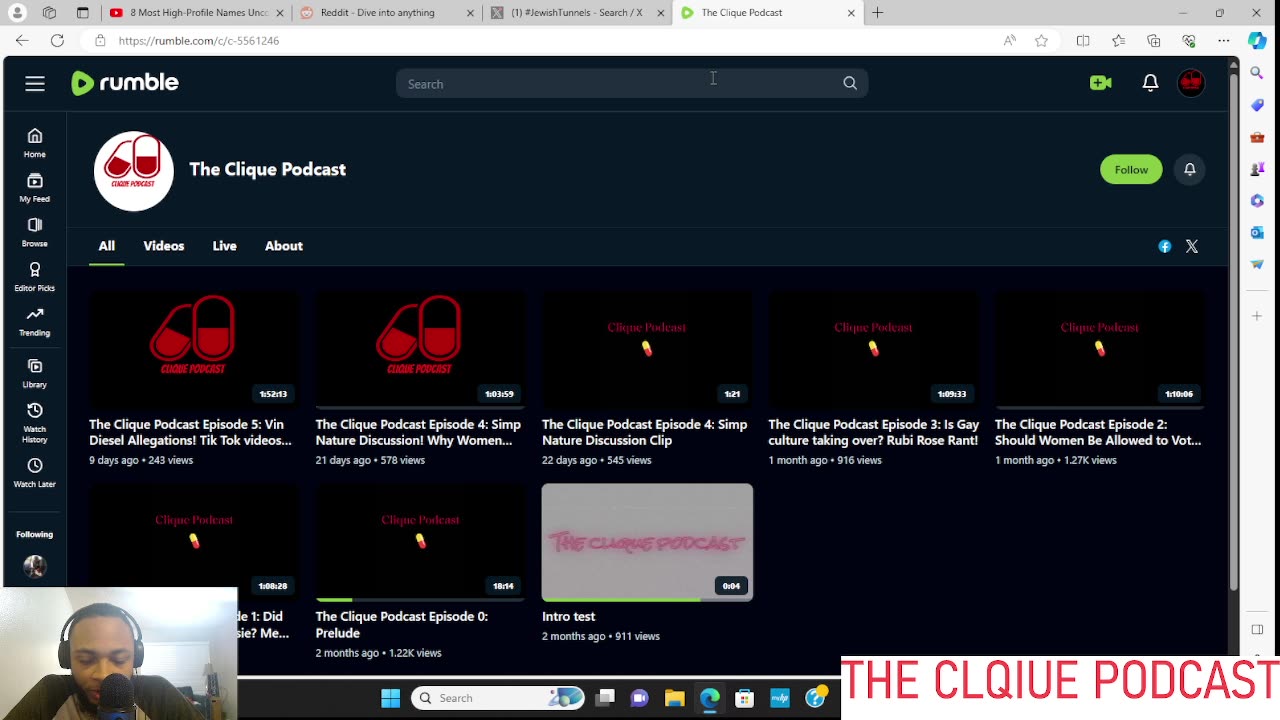Close The Clique Podcast browser tab
The width and height of the screenshot is (1280, 720).
[x=851, y=13]
